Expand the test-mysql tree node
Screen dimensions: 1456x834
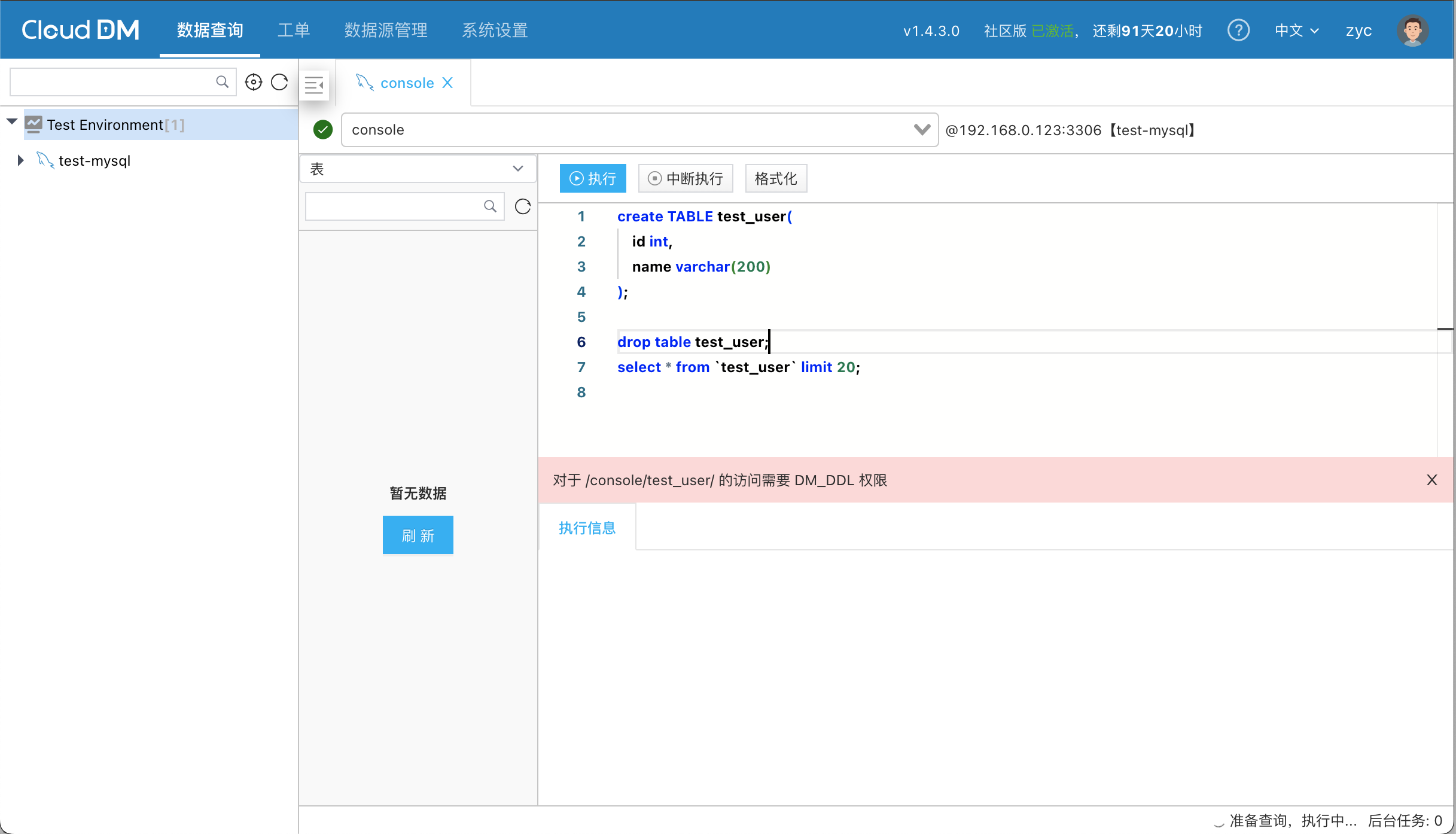[x=20, y=160]
